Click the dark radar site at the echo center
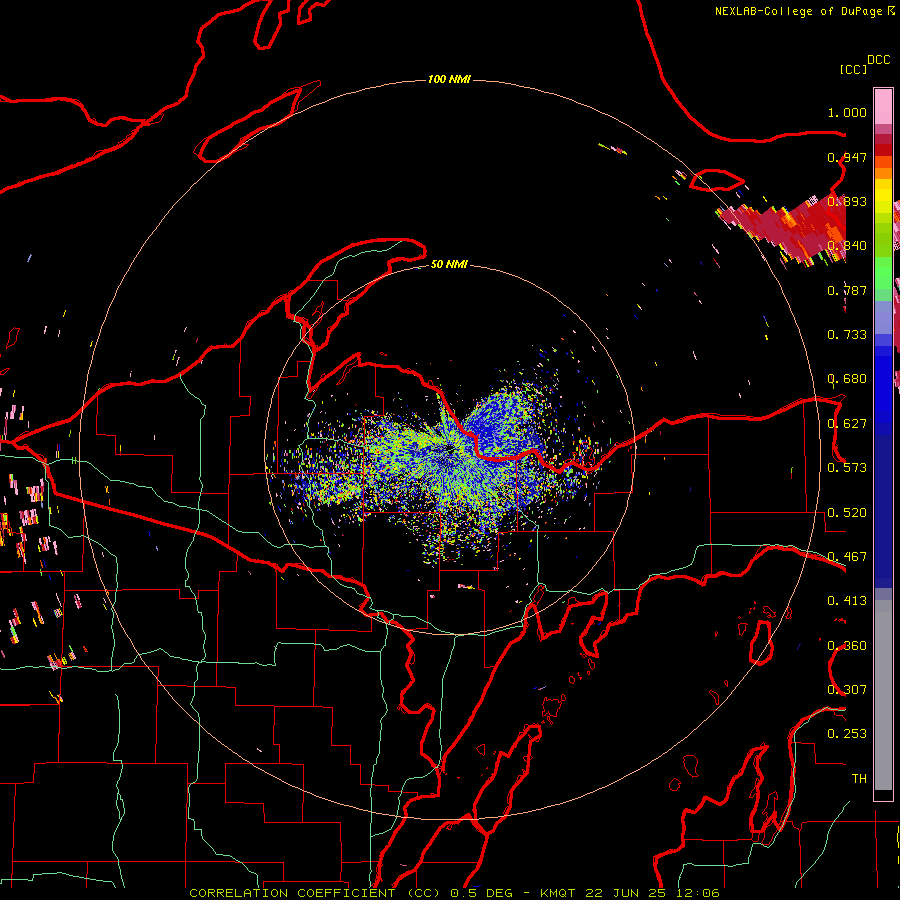 [450, 449]
